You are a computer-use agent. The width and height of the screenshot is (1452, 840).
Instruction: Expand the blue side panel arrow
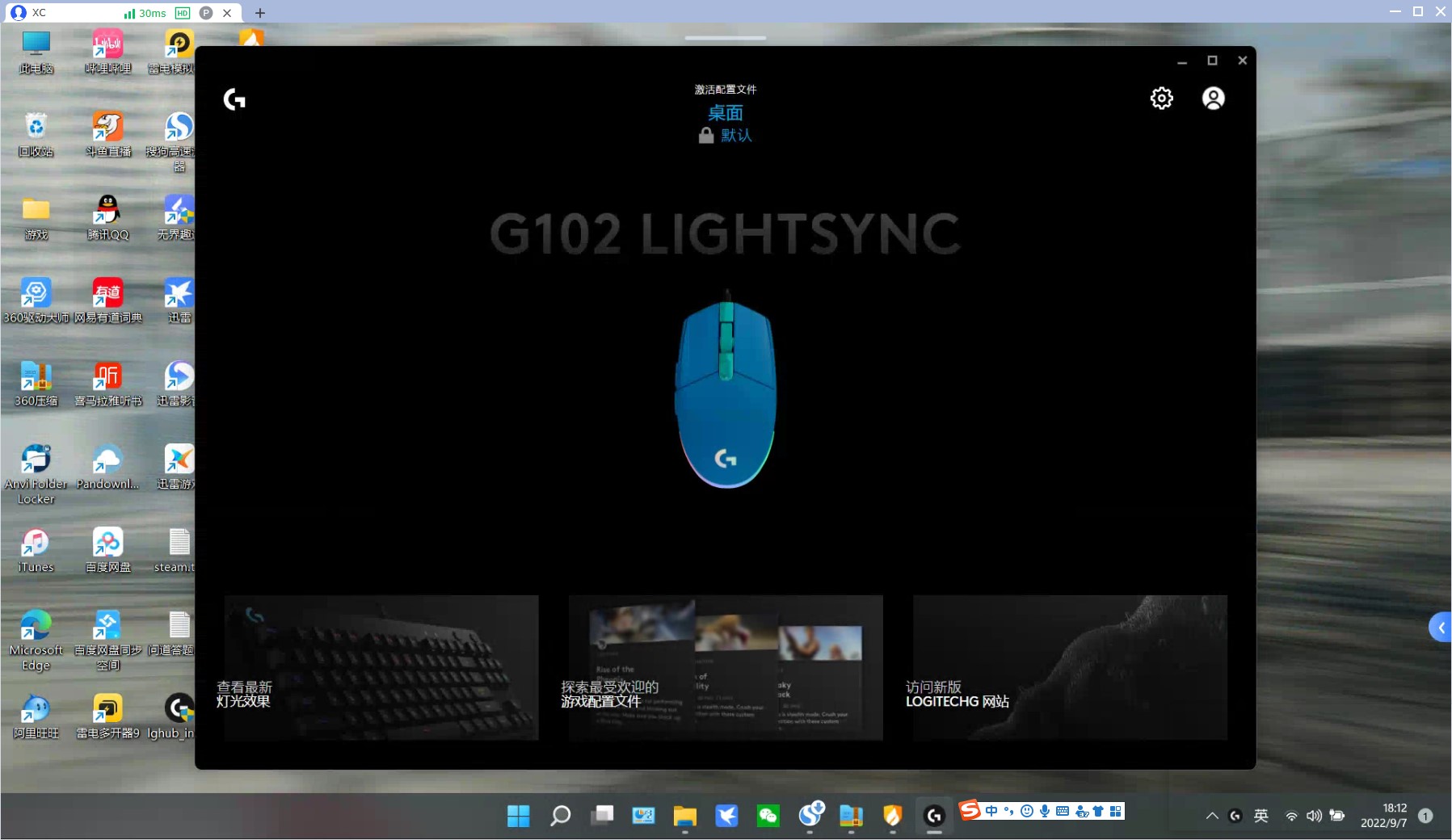(x=1441, y=628)
